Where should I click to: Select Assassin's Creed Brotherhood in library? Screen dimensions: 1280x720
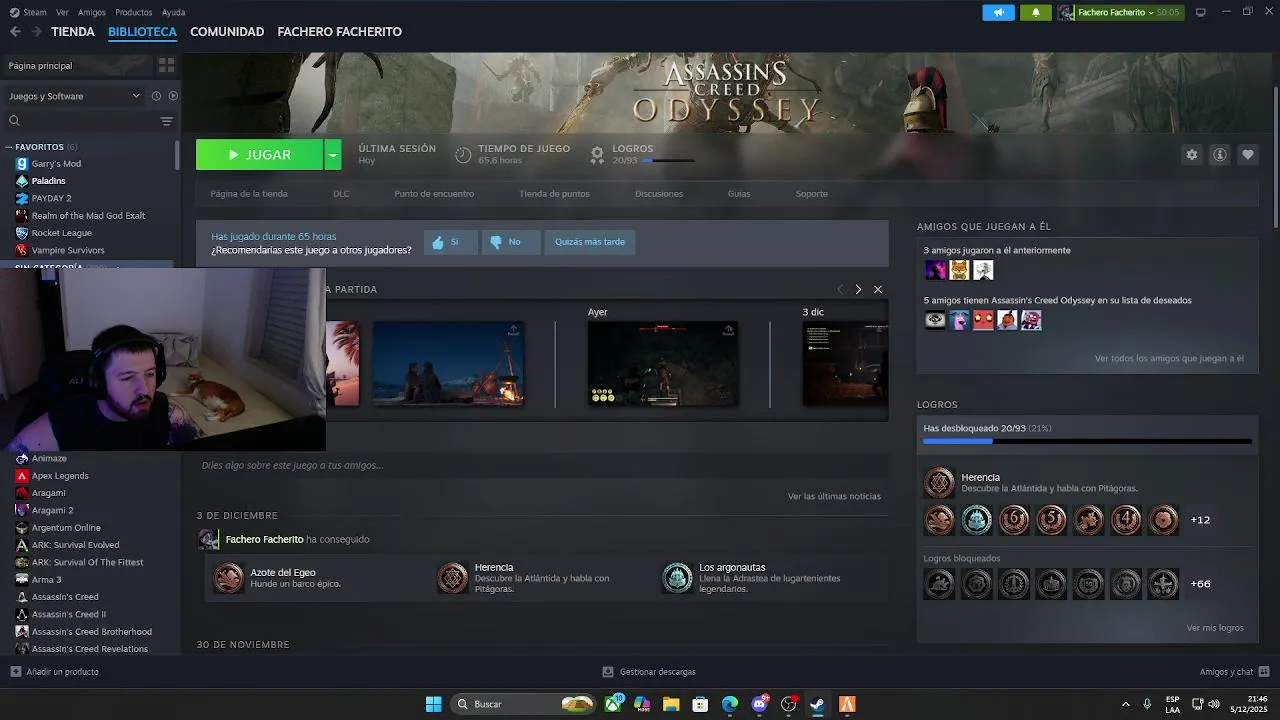92,632
